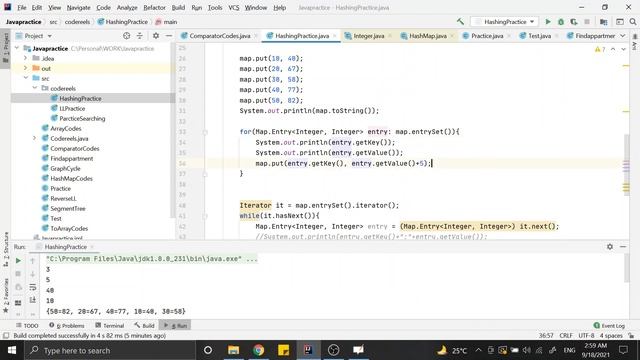The image size is (640, 360).
Task: Click the 36:57 cursor position indicator
Action: click(x=546, y=336)
